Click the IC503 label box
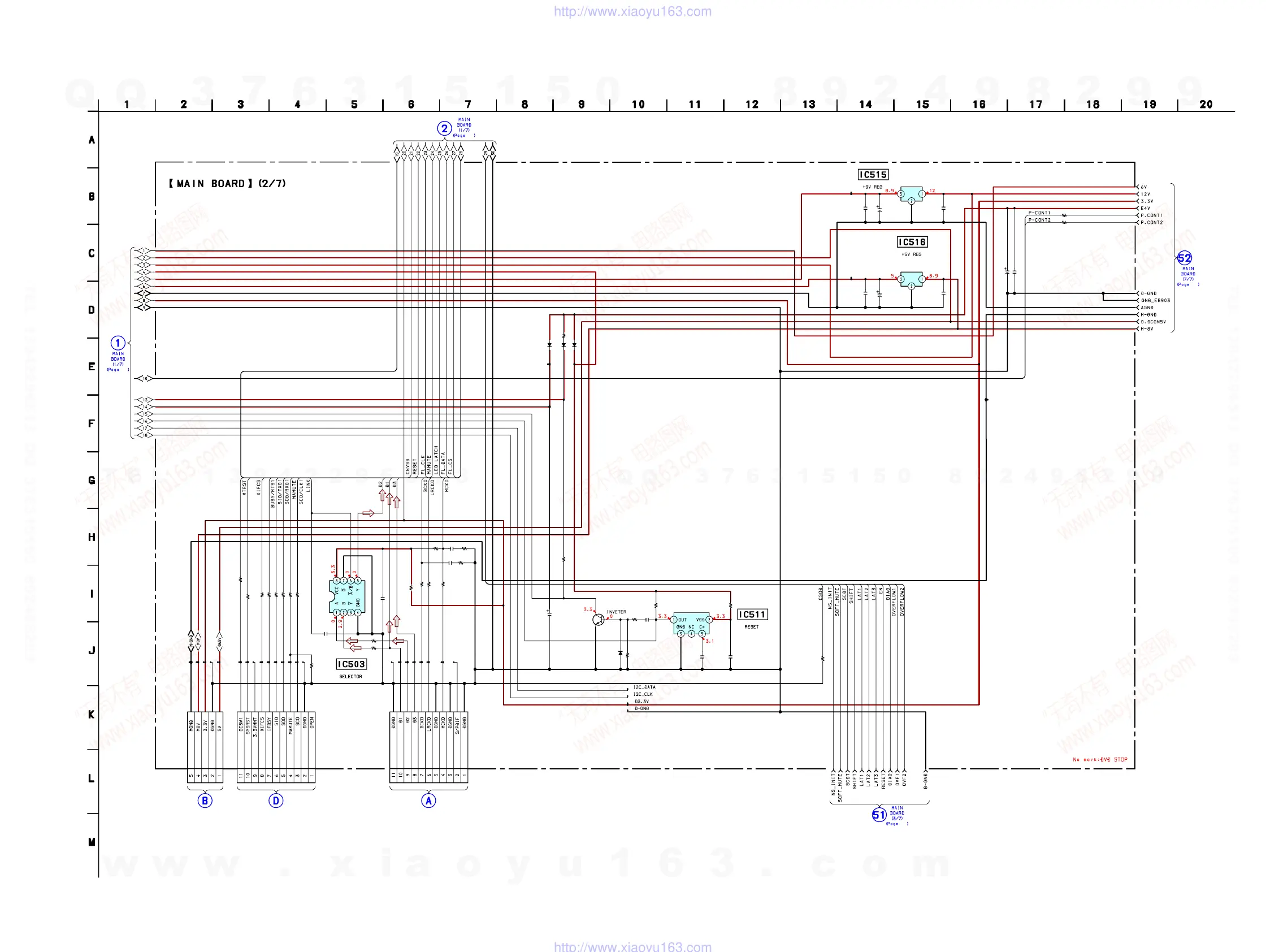Screen dimensions: 1266x952 click(x=351, y=664)
